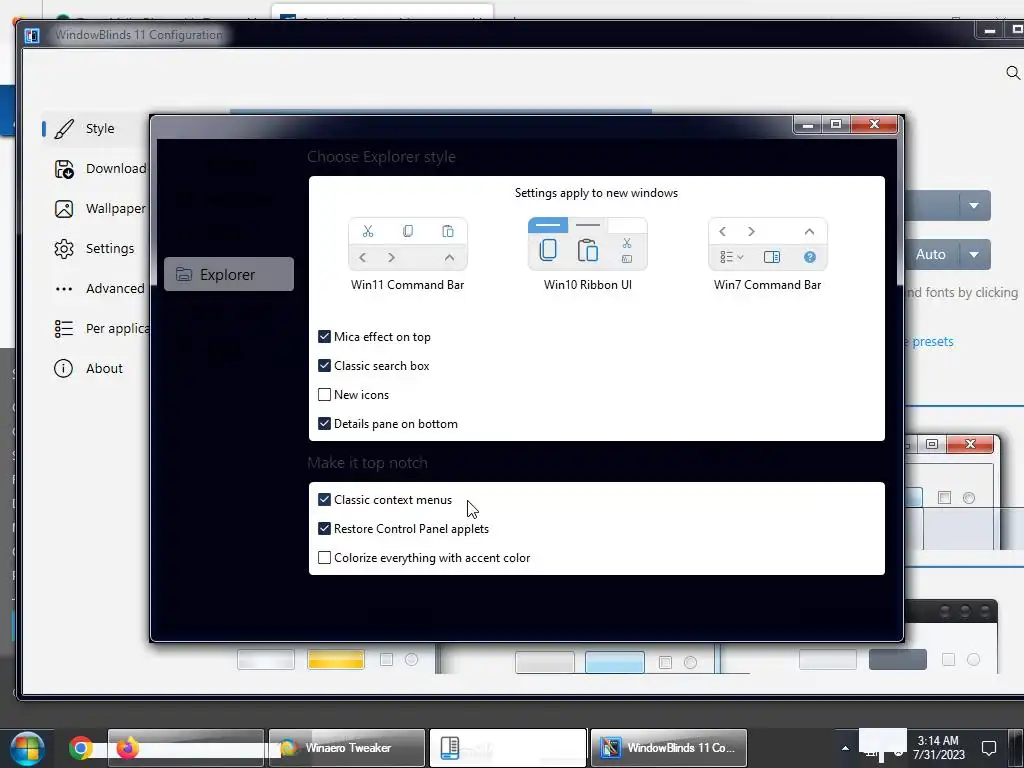This screenshot has height=768, width=1024.
Task: Expand the Auto dropdown arrow
Action: (974, 254)
